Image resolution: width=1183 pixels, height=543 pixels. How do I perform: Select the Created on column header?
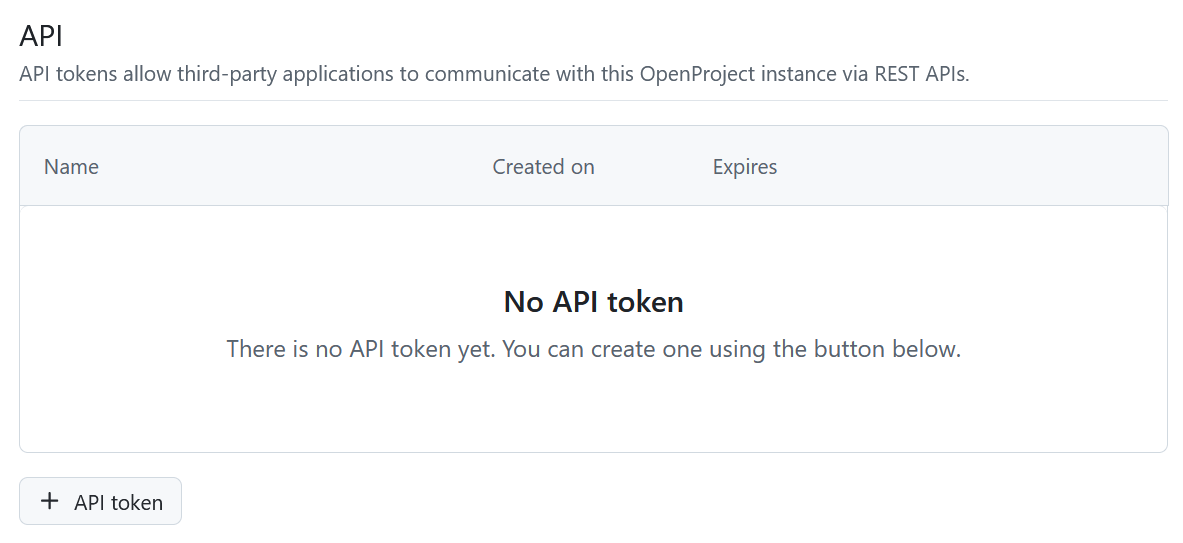pos(543,167)
